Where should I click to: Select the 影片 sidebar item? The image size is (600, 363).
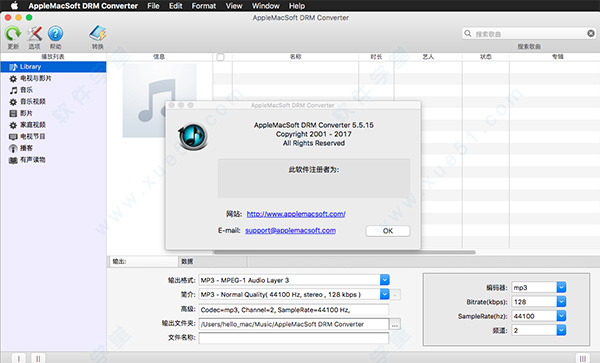[54, 113]
